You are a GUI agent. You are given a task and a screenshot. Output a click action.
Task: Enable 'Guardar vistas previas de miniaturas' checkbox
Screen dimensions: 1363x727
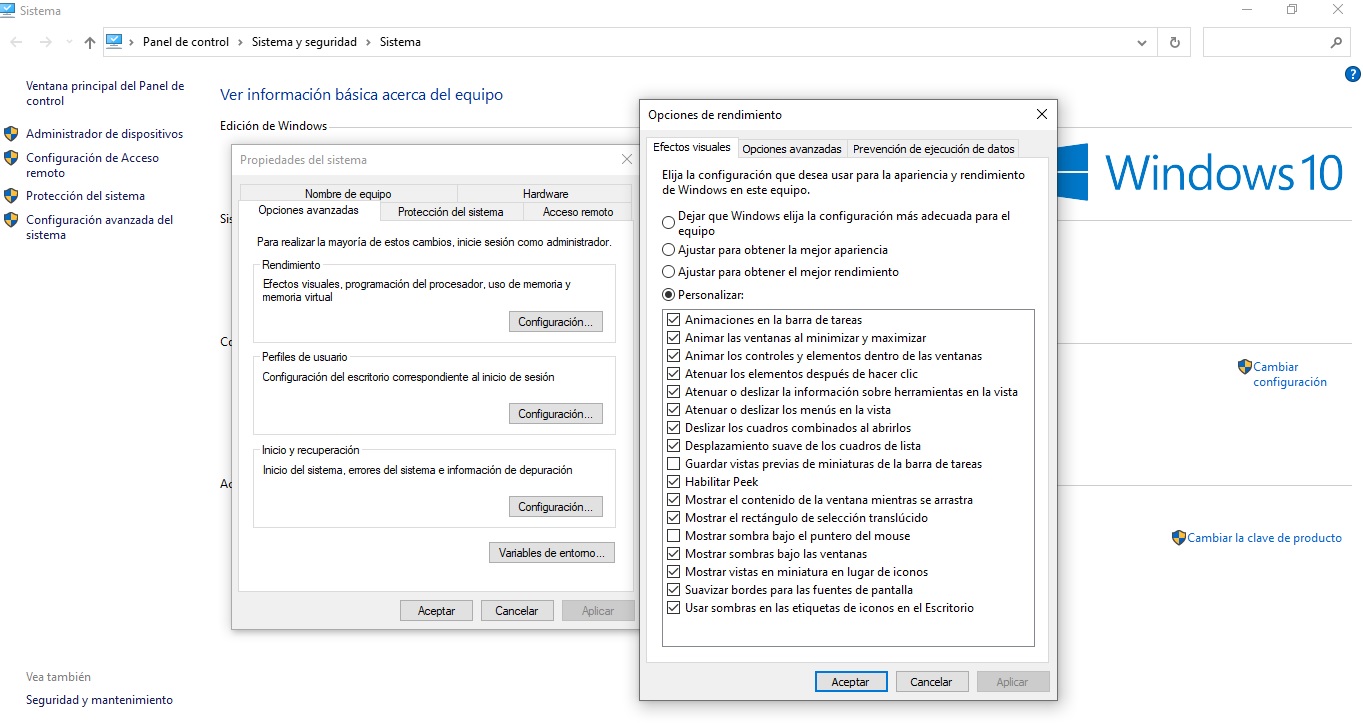point(673,464)
